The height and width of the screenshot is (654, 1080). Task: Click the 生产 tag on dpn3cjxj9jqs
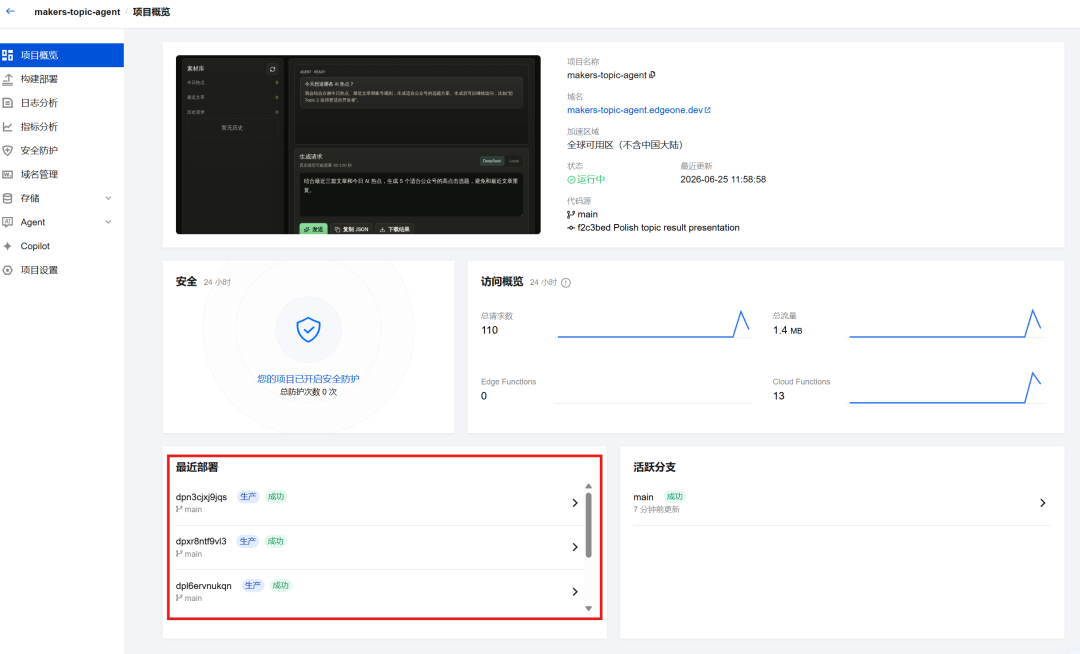[x=248, y=497]
